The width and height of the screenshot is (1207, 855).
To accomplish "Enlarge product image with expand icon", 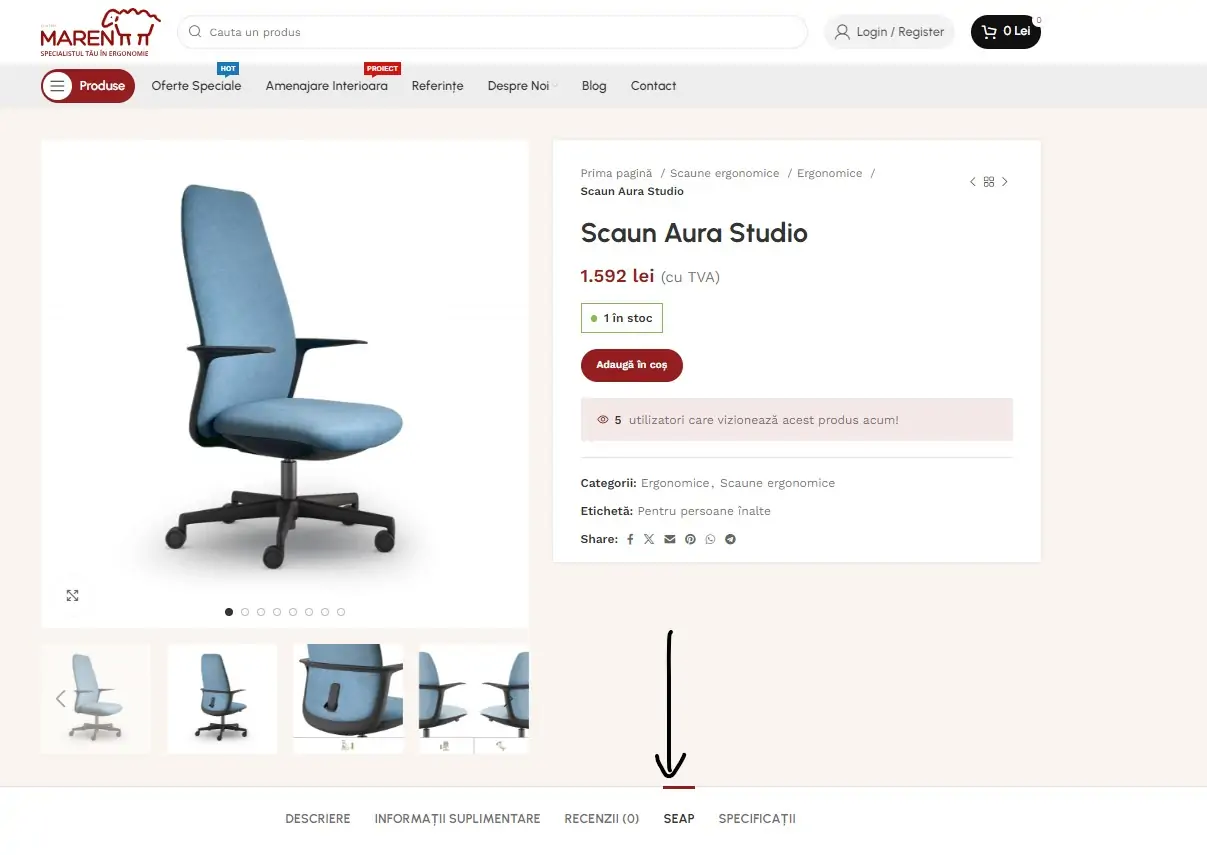I will tap(72, 595).
